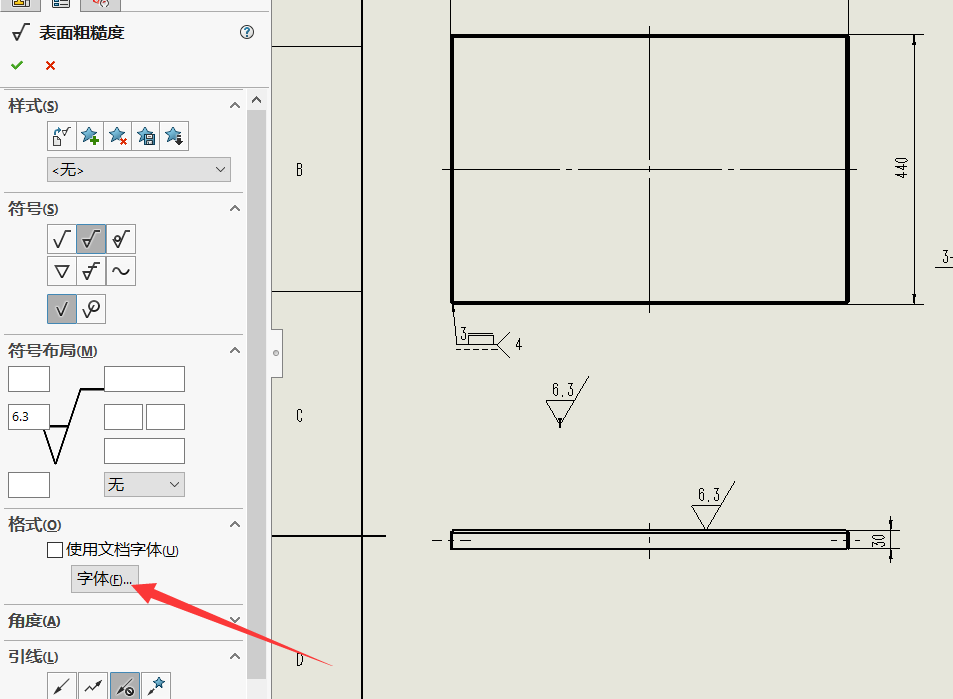The image size is (953, 699).
Task: Select the Basic surface finish symbol
Action: (x=61, y=239)
